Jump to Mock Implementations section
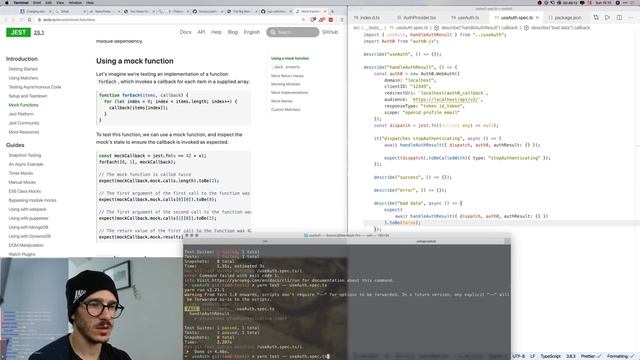Image resolution: width=640 pixels, height=360 pixels. (289, 93)
